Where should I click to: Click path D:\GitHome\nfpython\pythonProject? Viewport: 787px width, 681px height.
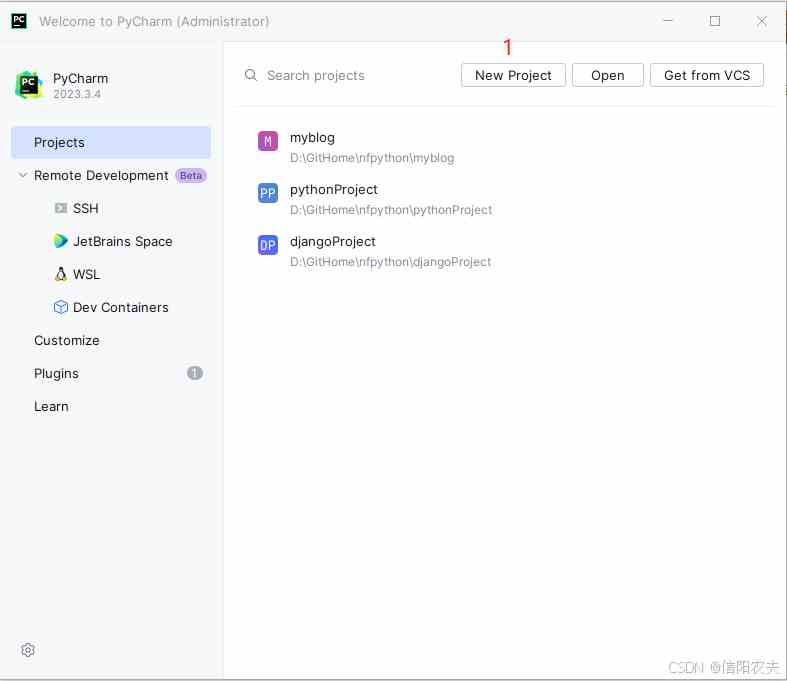[x=391, y=210]
